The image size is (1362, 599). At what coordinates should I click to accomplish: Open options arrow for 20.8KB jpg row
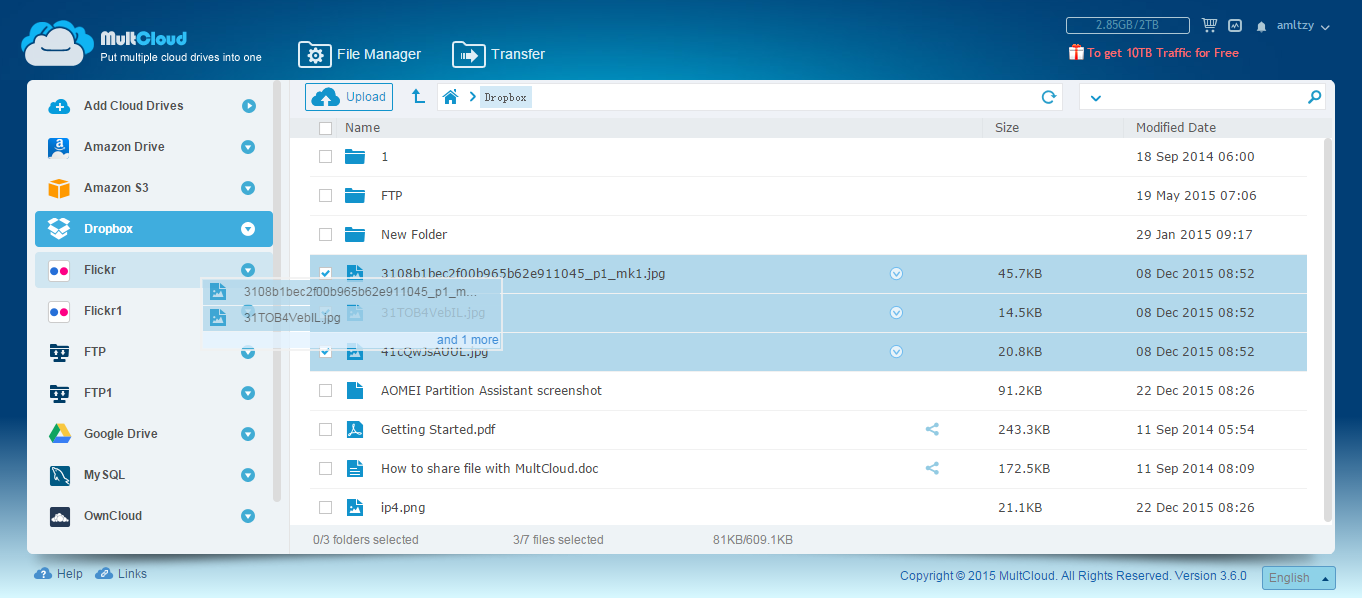click(x=896, y=351)
